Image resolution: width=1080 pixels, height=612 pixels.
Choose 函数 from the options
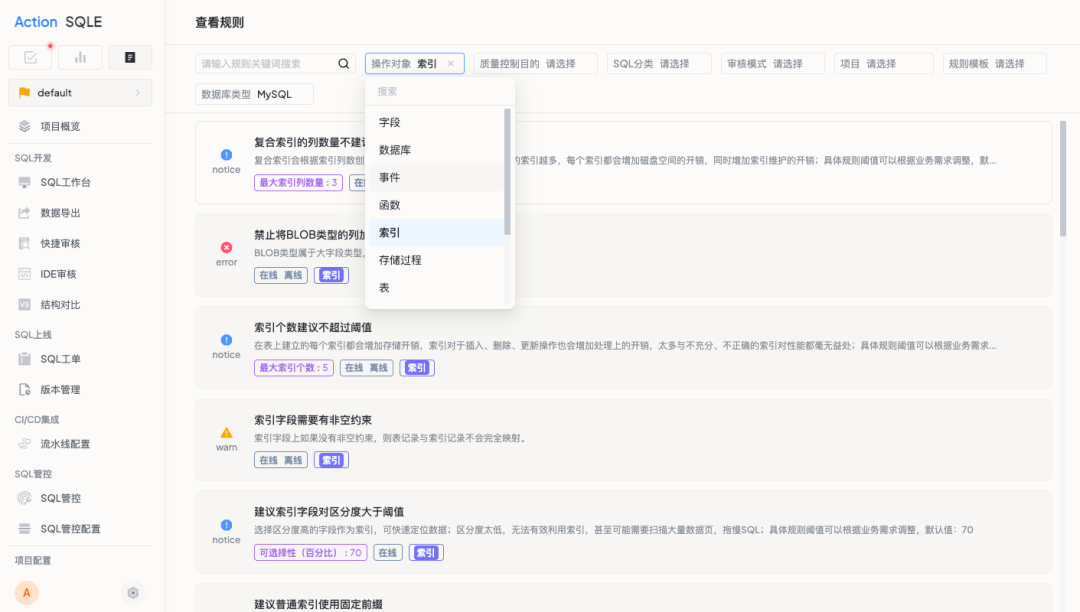click(437, 205)
